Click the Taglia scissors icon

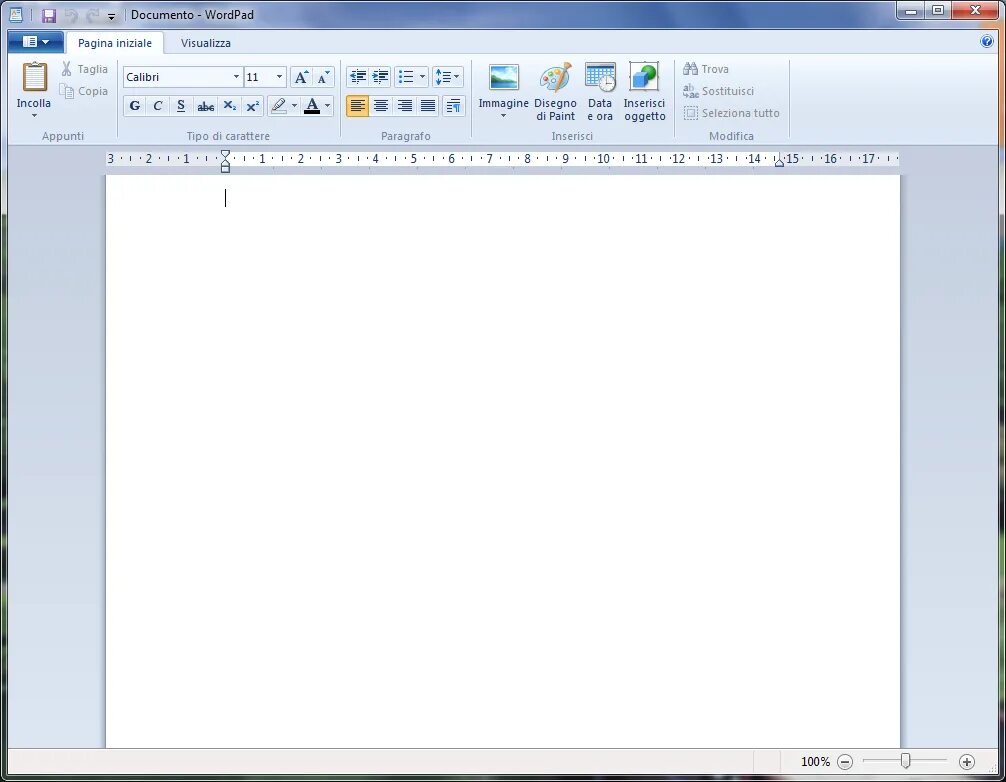(67, 69)
